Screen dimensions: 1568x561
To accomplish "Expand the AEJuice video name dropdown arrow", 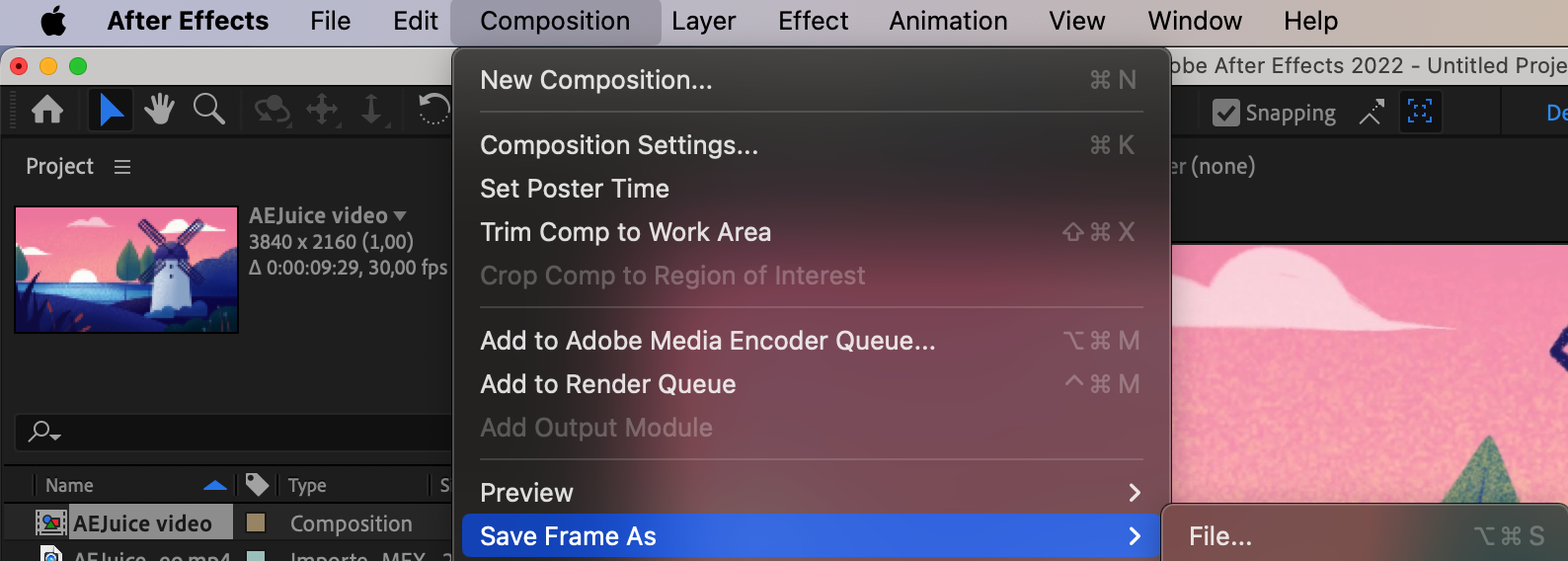I will [x=400, y=215].
